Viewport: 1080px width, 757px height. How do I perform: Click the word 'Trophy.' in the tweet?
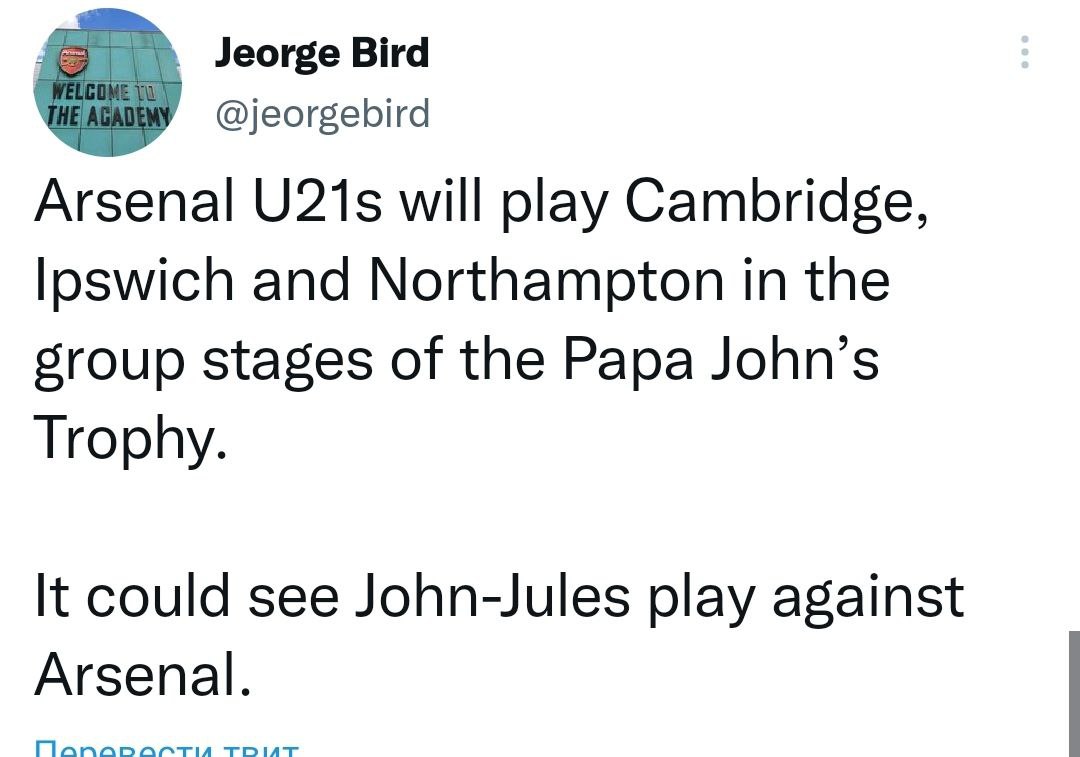[x=125, y=438]
